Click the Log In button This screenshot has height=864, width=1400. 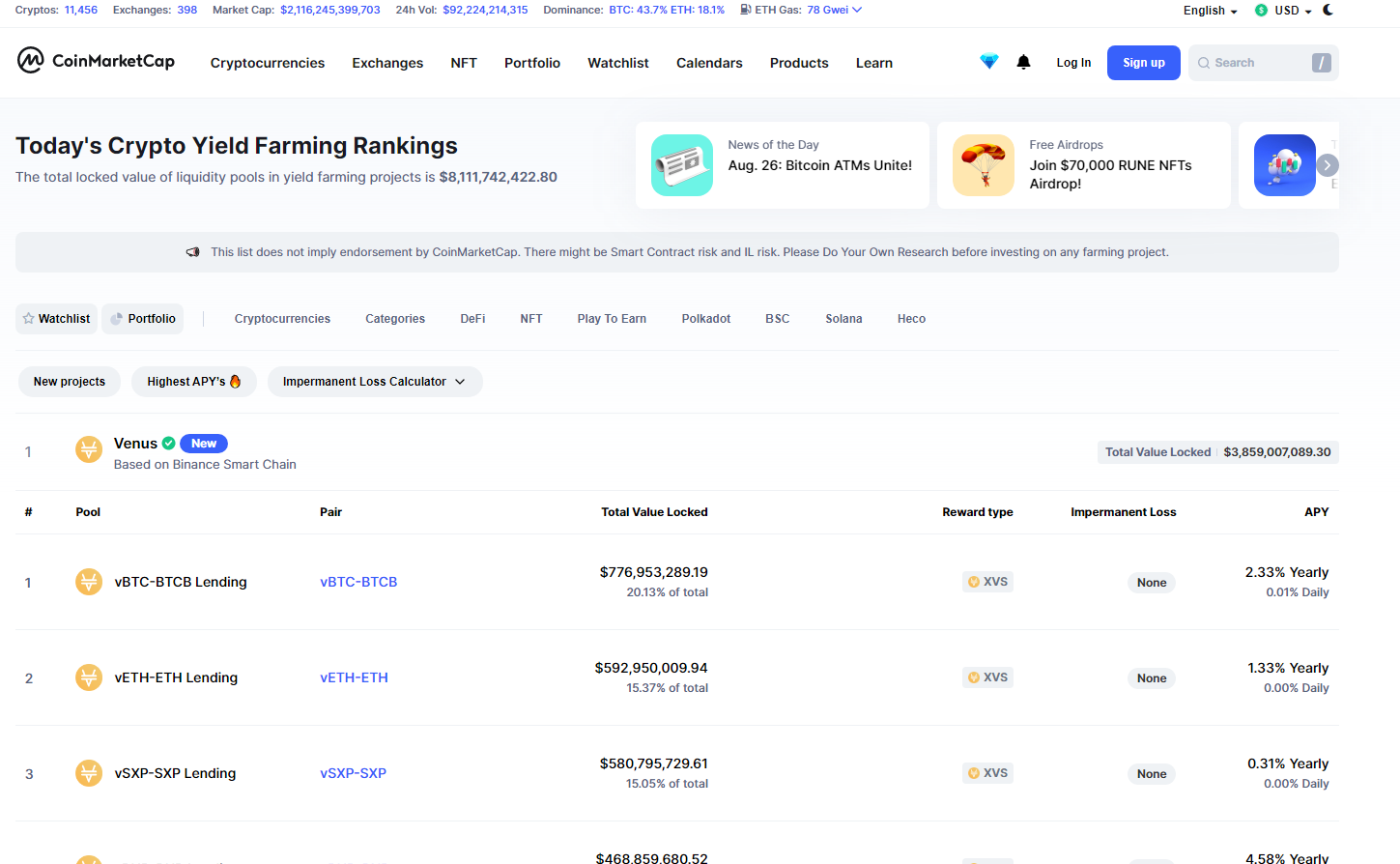pyautogui.click(x=1073, y=63)
